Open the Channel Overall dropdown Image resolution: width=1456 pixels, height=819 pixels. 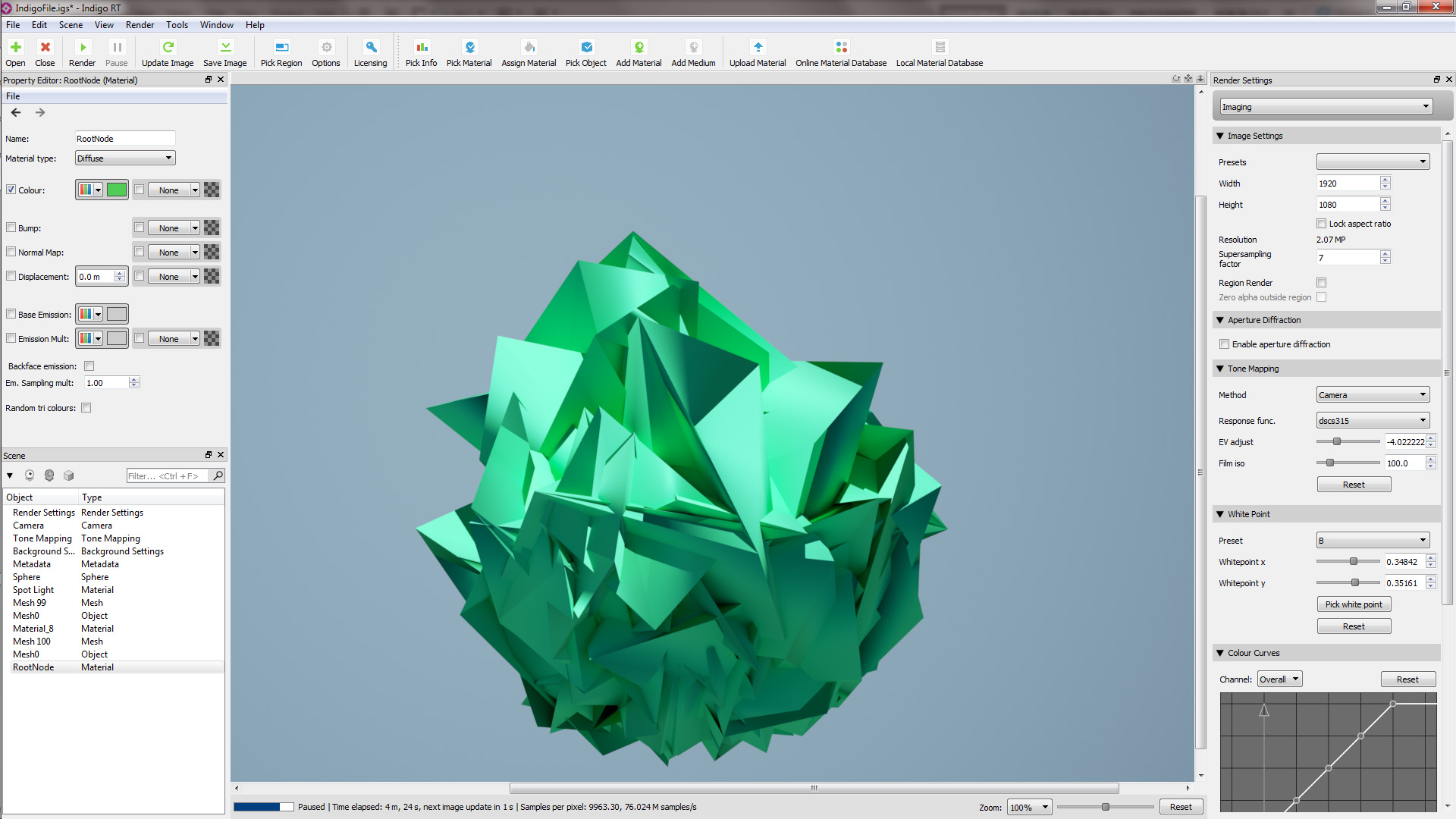1280,679
